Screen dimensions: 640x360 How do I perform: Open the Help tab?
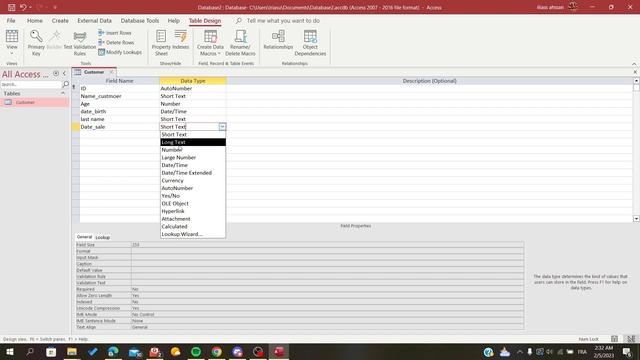(x=173, y=20)
